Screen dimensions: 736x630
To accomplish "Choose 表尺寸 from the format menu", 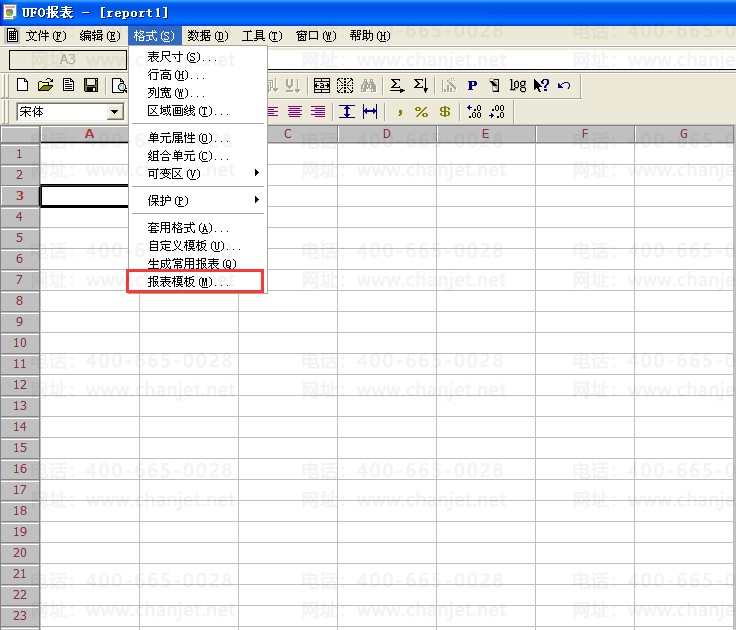I will coord(197,57).
